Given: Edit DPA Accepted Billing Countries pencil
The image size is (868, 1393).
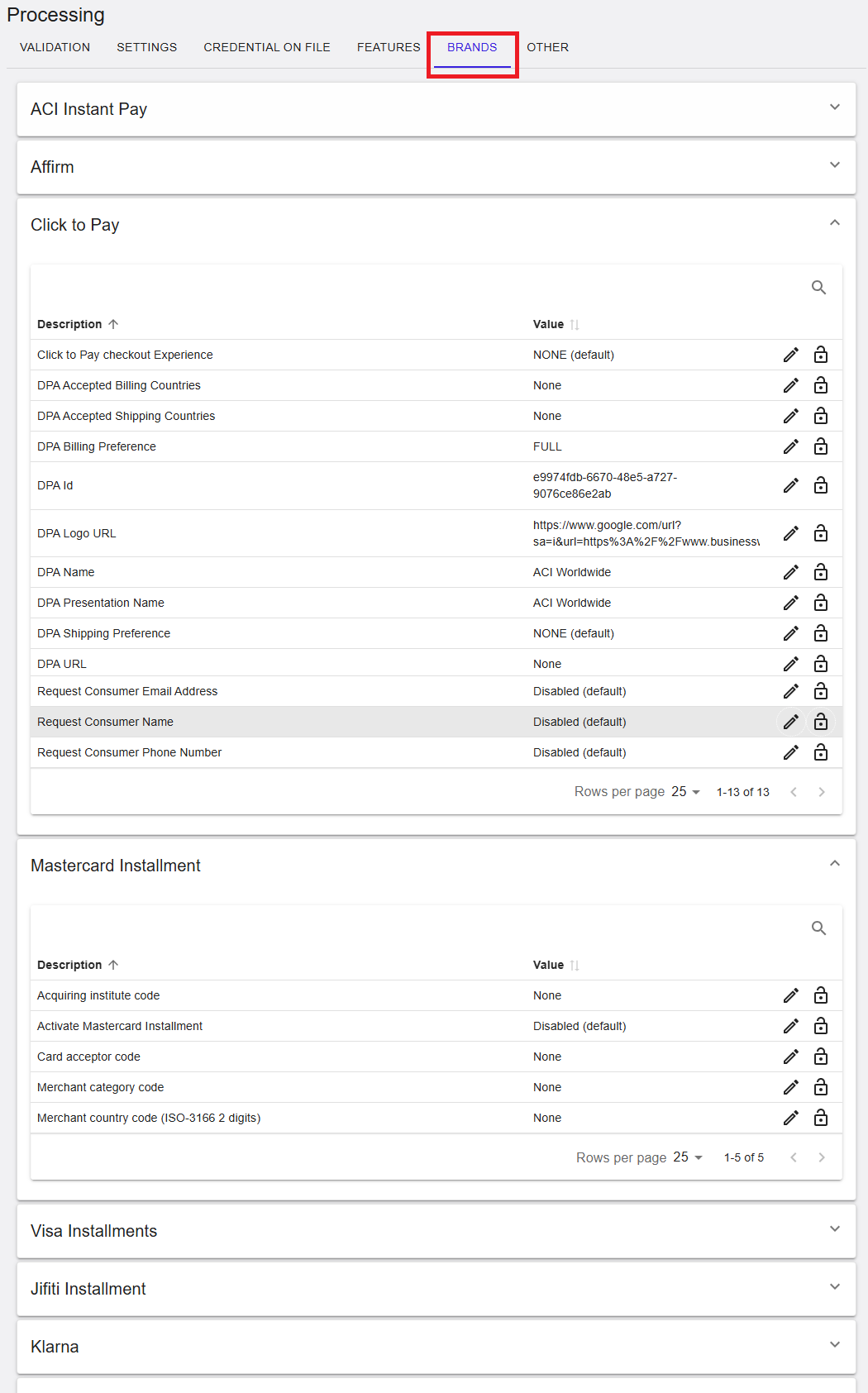Looking at the screenshot, I should [791, 385].
